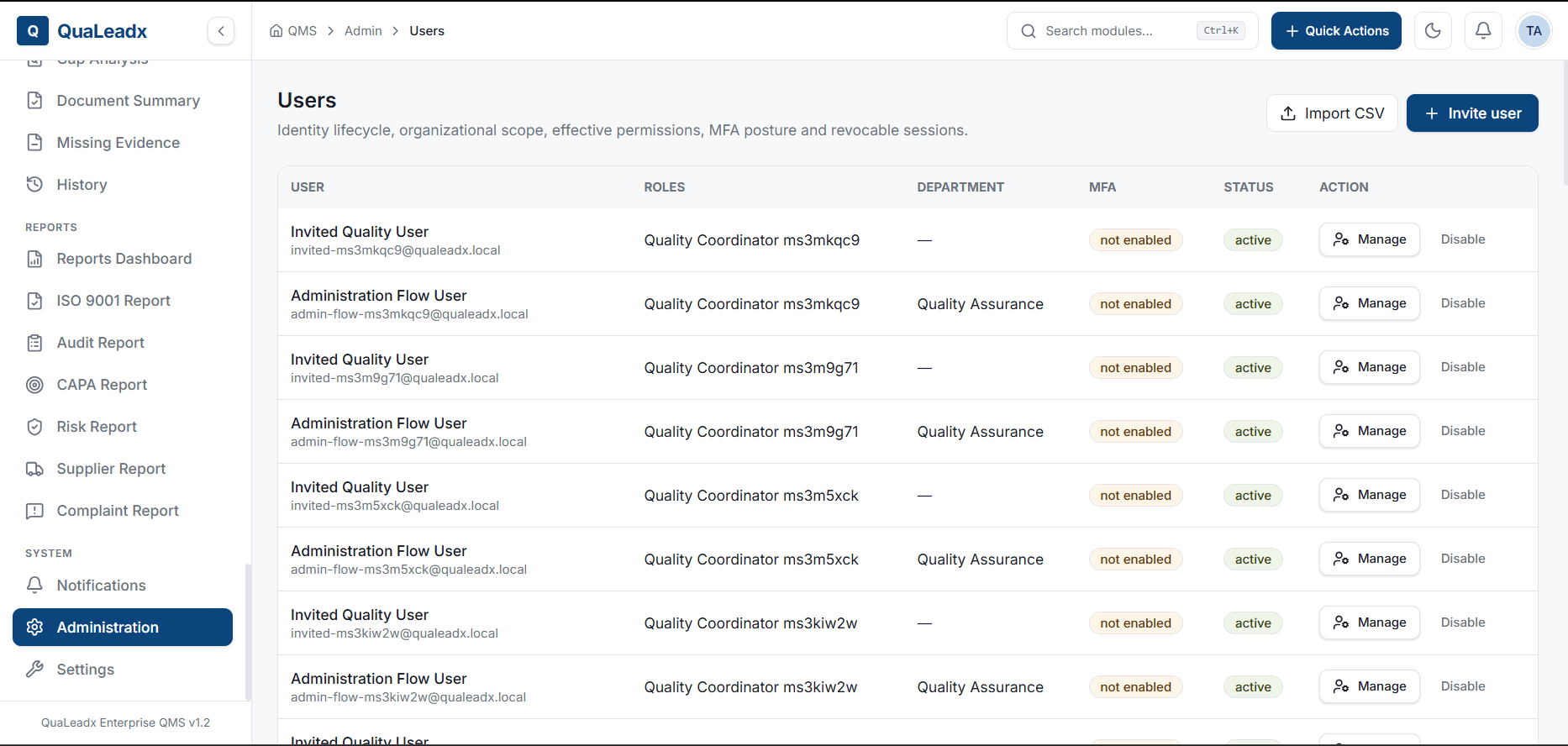Open Complaint Report in the sidebar
The height and width of the screenshot is (746, 1568).
coord(123,511)
